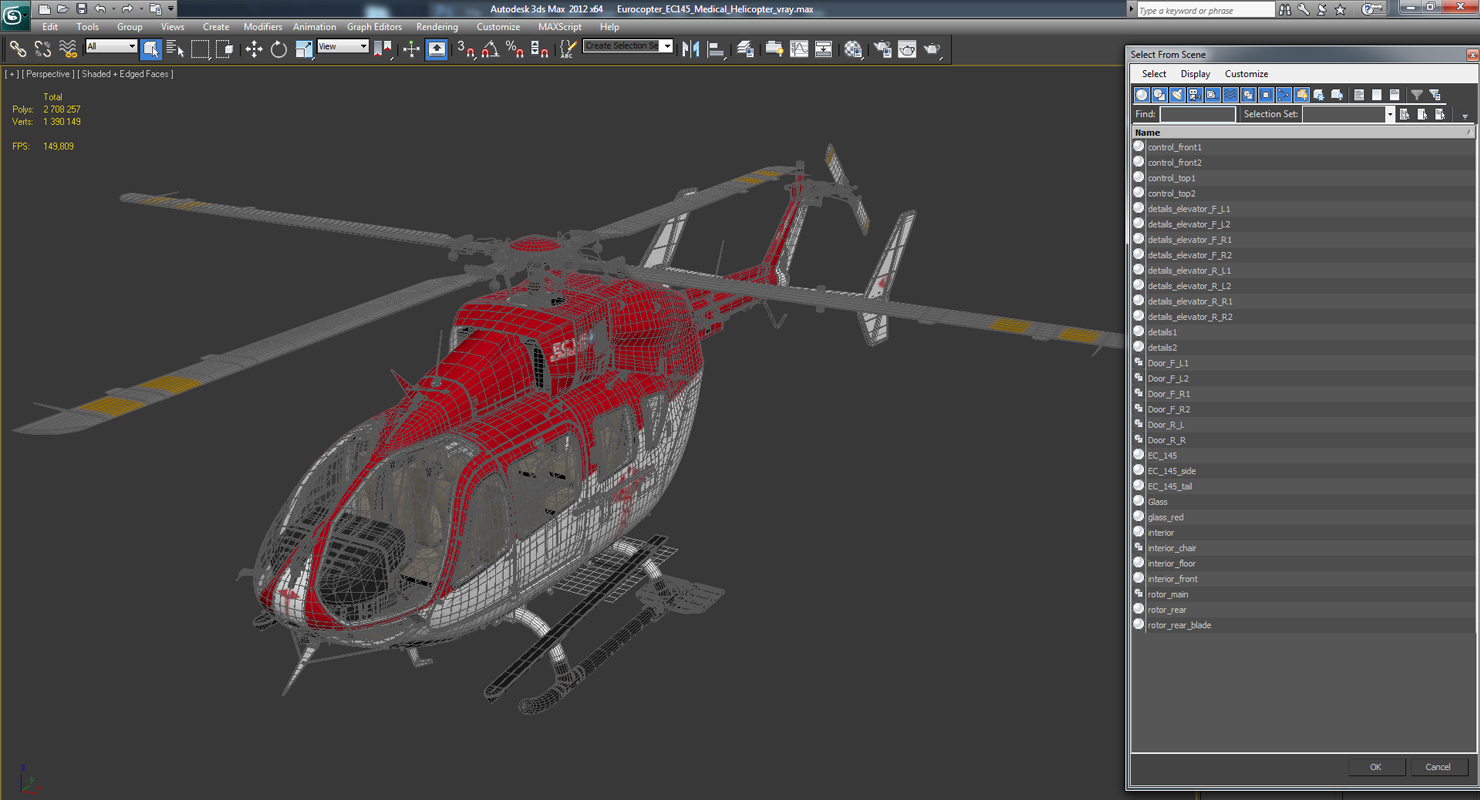Toggle Spinner Snap
Image resolution: width=1480 pixels, height=800 pixels.
click(x=539, y=49)
